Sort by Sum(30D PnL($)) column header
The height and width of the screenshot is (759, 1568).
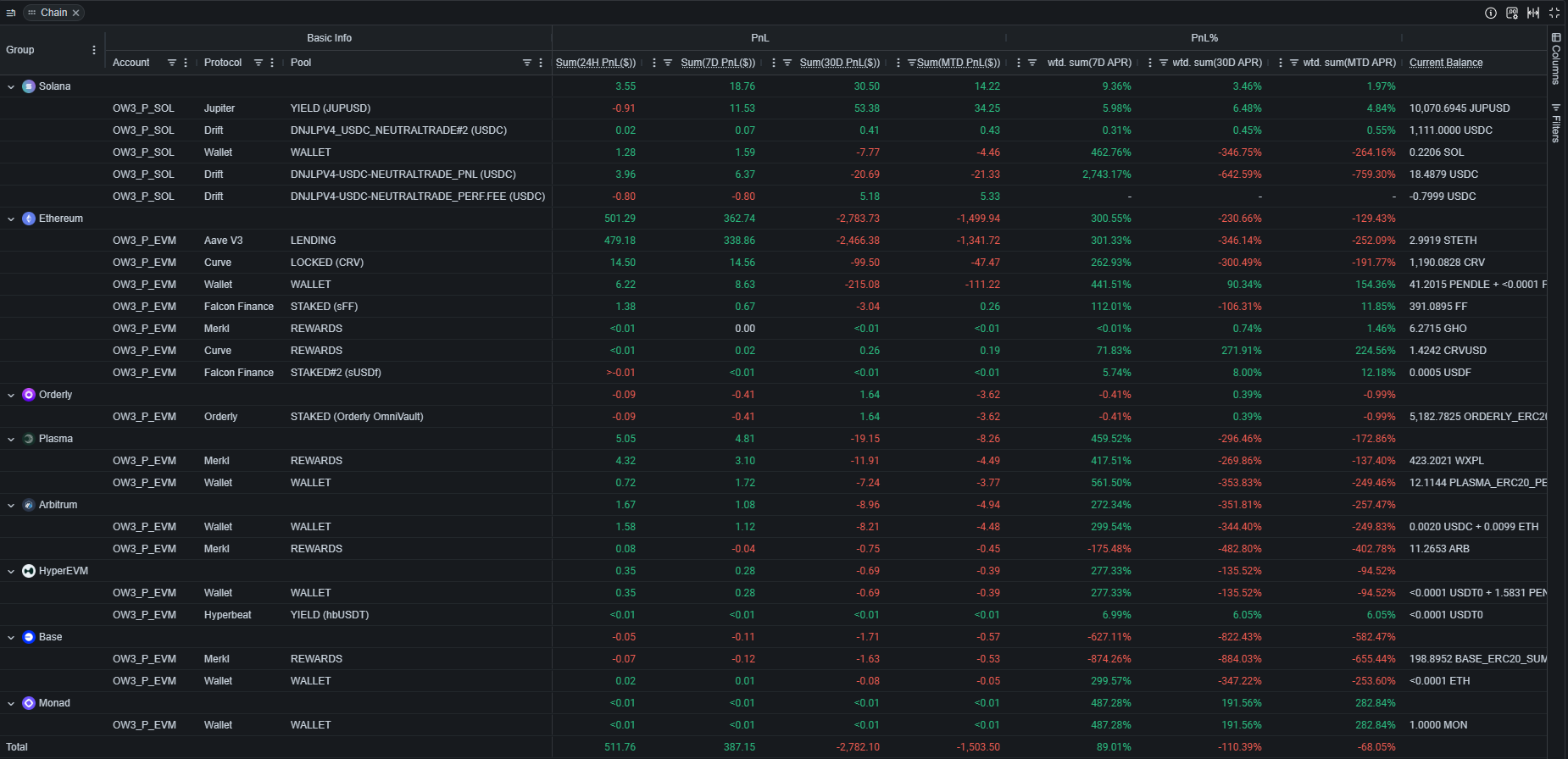pos(840,63)
